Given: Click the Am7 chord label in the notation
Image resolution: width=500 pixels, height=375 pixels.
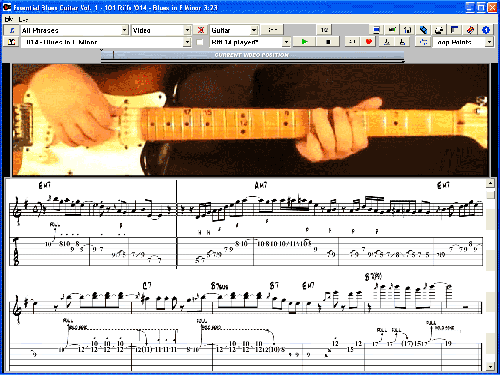Looking at the screenshot, I should [261, 185].
